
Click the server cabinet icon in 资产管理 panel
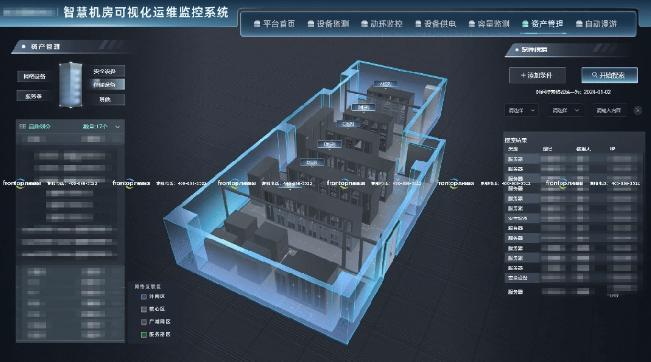click(71, 85)
